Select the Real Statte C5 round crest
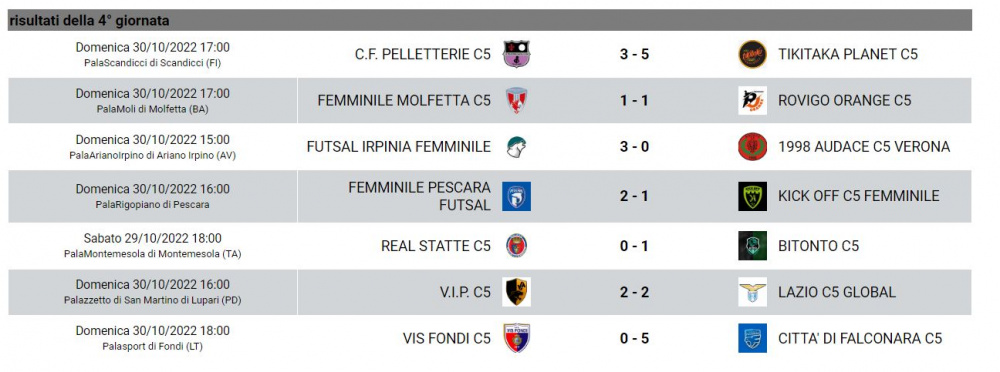Screen dimensions: 1000x372 pyautogui.click(x=516, y=246)
